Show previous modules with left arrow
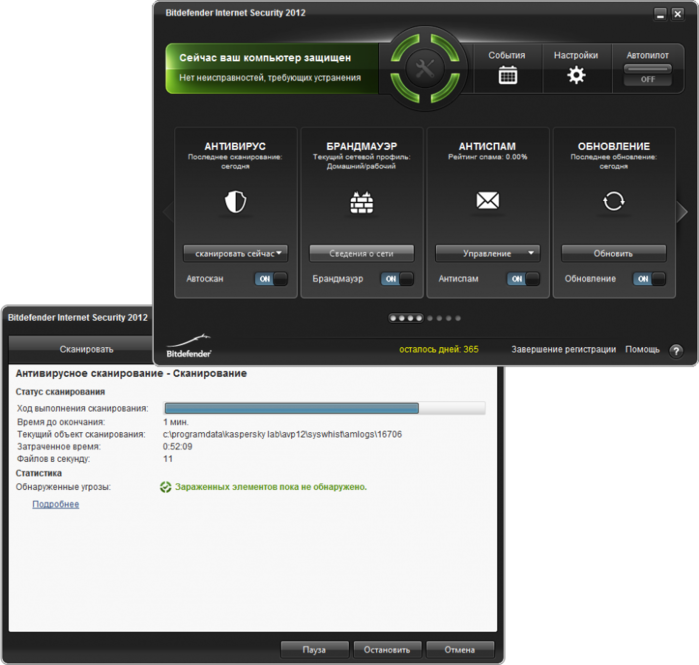 tap(168, 212)
